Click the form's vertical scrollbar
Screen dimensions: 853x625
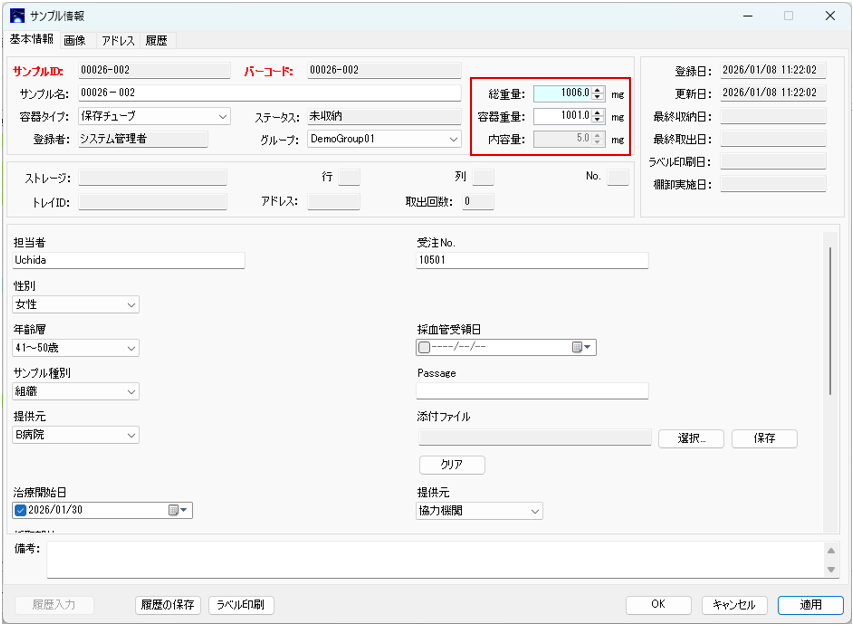[830, 320]
